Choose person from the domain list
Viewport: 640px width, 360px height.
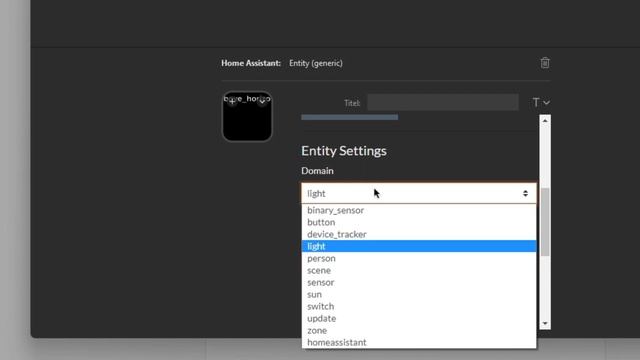pos(419,258)
